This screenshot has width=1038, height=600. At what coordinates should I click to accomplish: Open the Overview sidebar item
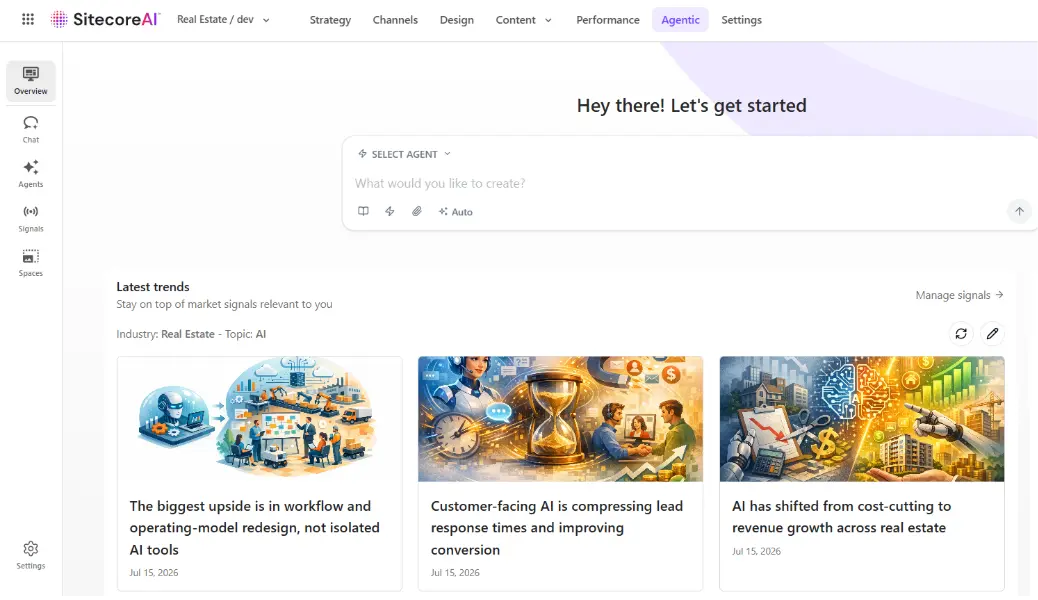[x=30, y=81]
